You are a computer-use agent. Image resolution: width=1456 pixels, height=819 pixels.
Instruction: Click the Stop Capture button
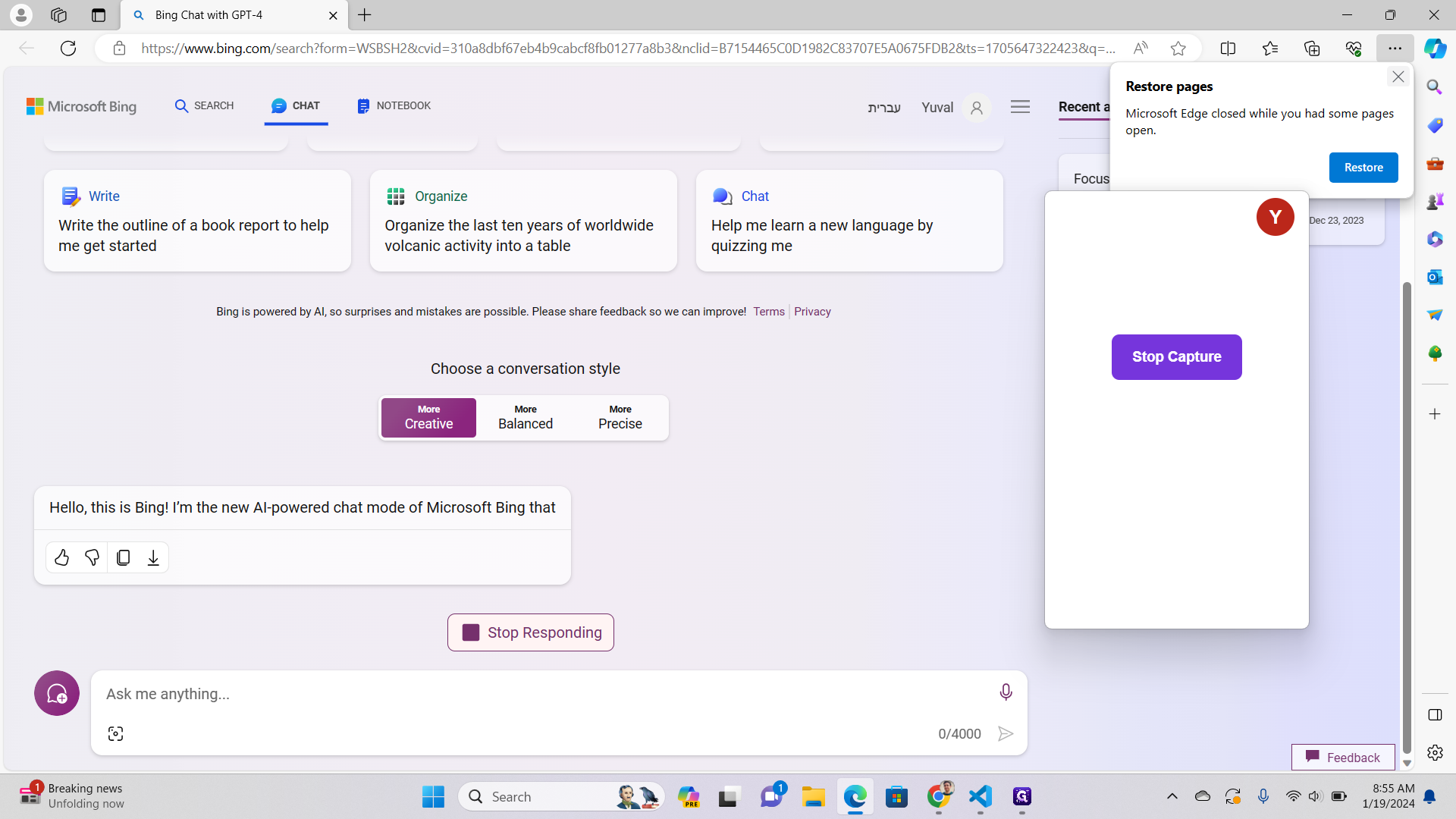[x=1176, y=356]
